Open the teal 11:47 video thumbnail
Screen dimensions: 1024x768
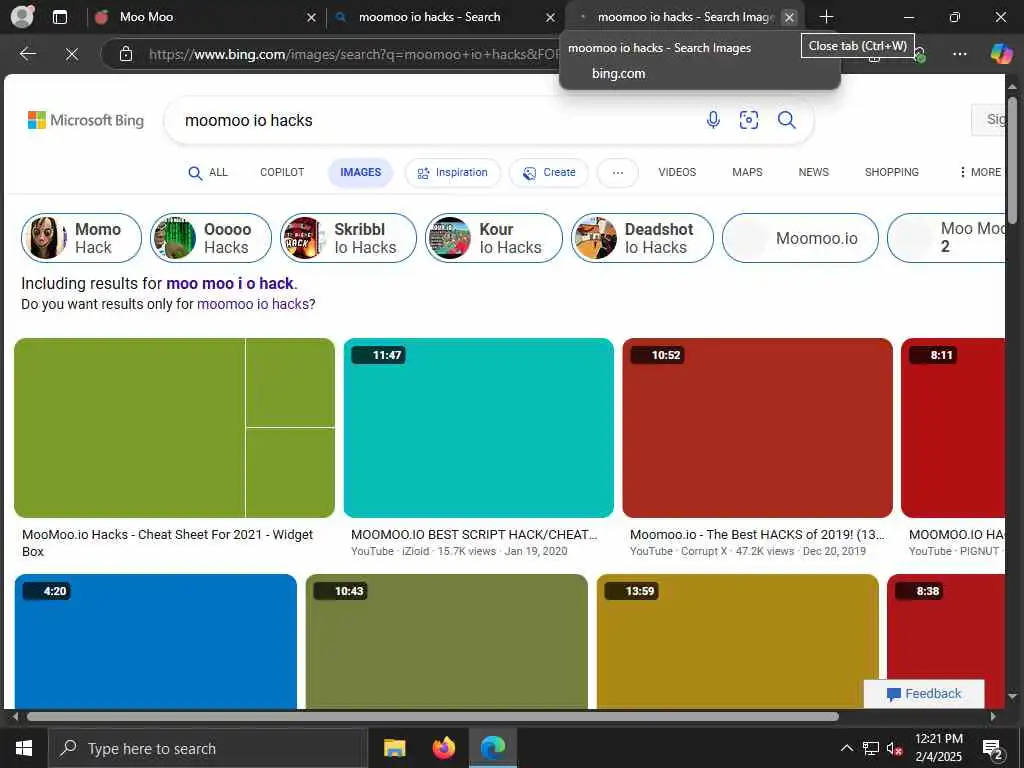[x=479, y=428]
